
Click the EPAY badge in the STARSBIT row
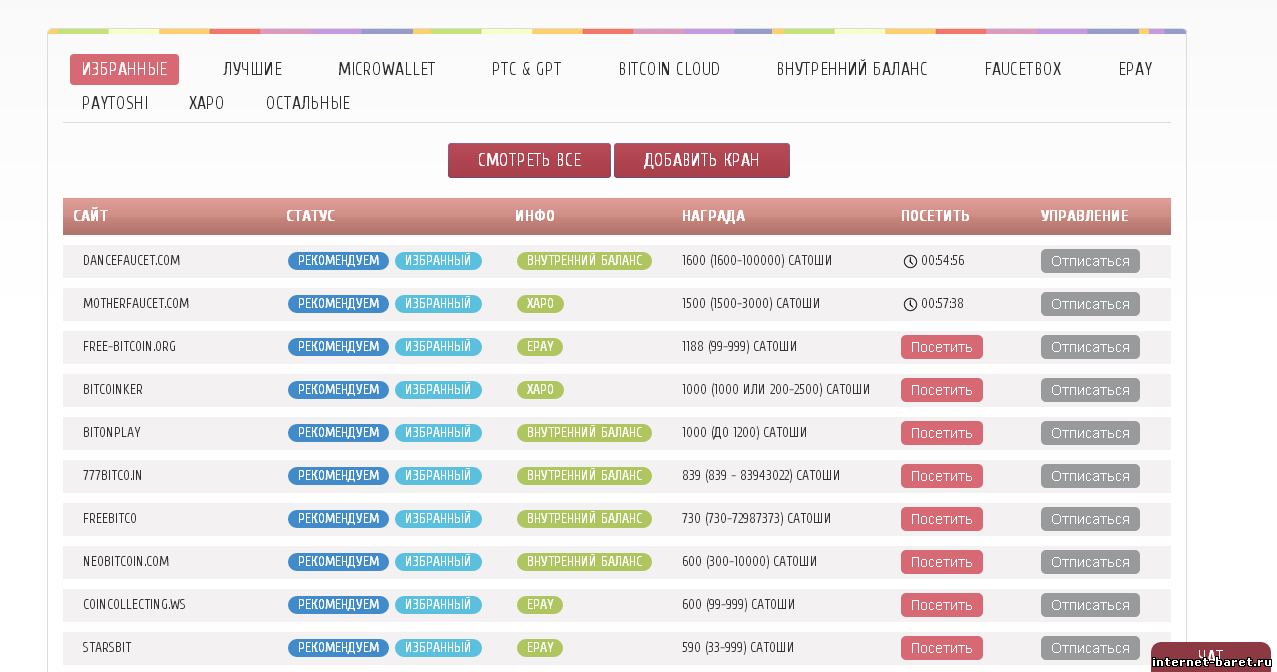pos(540,648)
